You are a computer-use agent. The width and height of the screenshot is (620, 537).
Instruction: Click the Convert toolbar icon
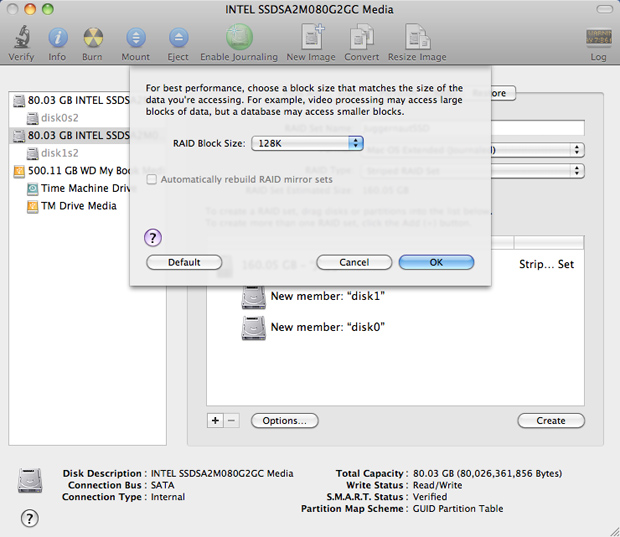361,38
